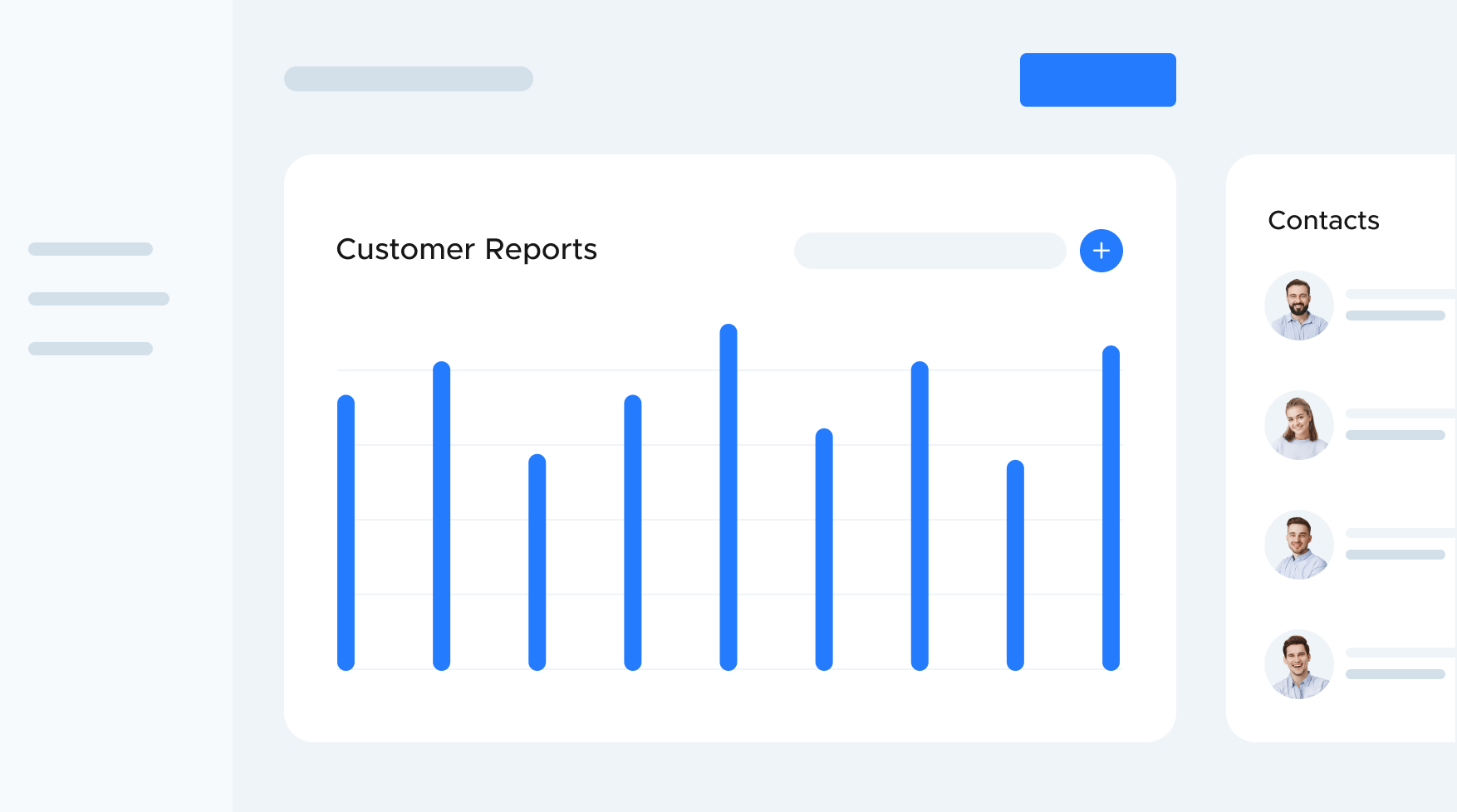Click the third contact's profile picture
The image size is (1457, 812).
(x=1298, y=545)
